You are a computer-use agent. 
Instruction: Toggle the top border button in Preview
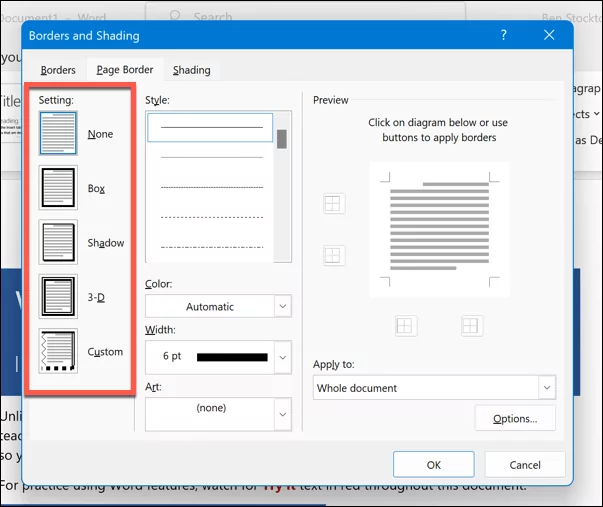pos(334,203)
